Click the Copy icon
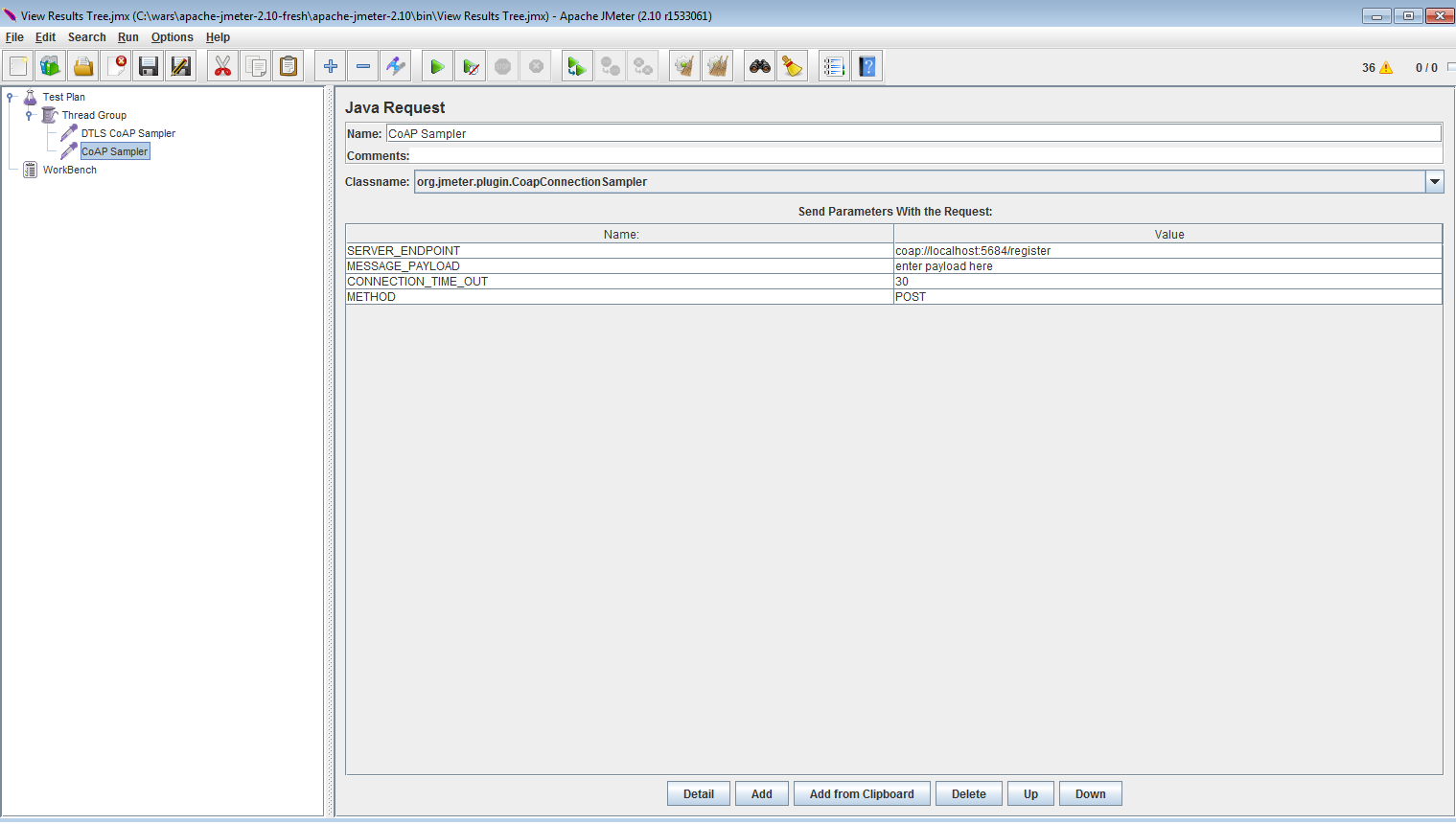The width and height of the screenshot is (1456, 825). click(255, 66)
